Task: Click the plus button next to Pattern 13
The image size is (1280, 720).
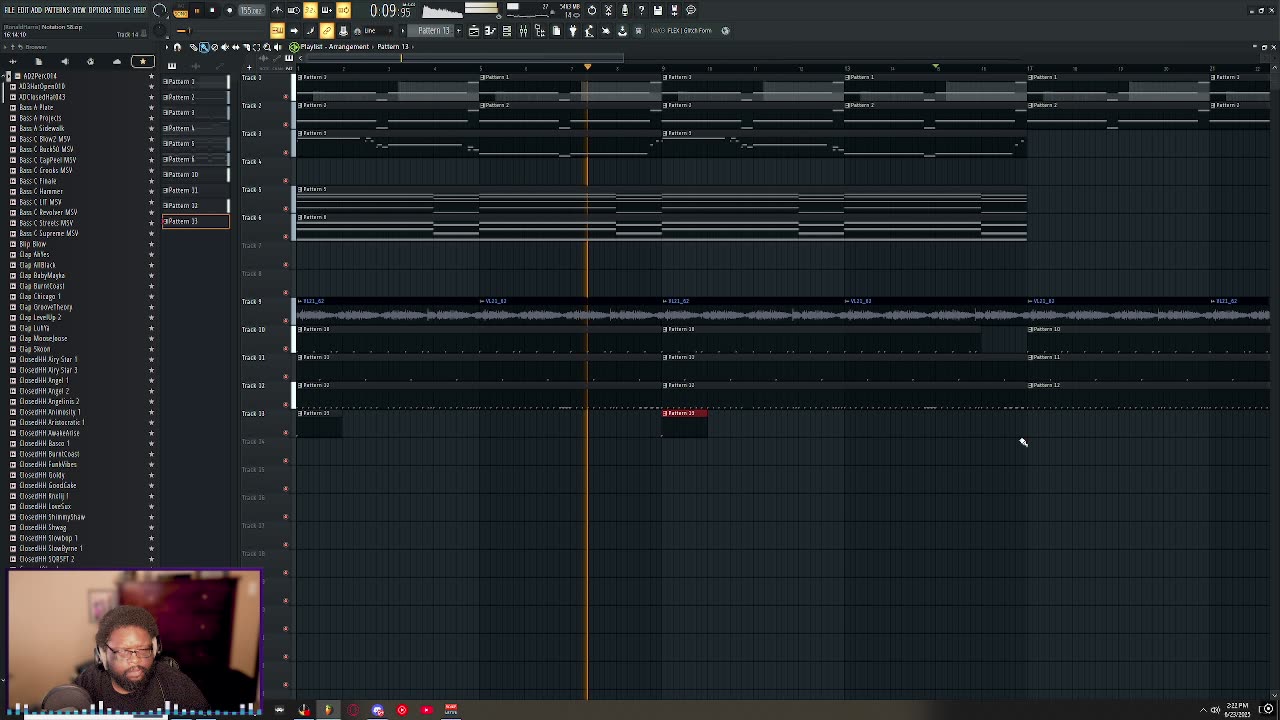Action: (459, 30)
